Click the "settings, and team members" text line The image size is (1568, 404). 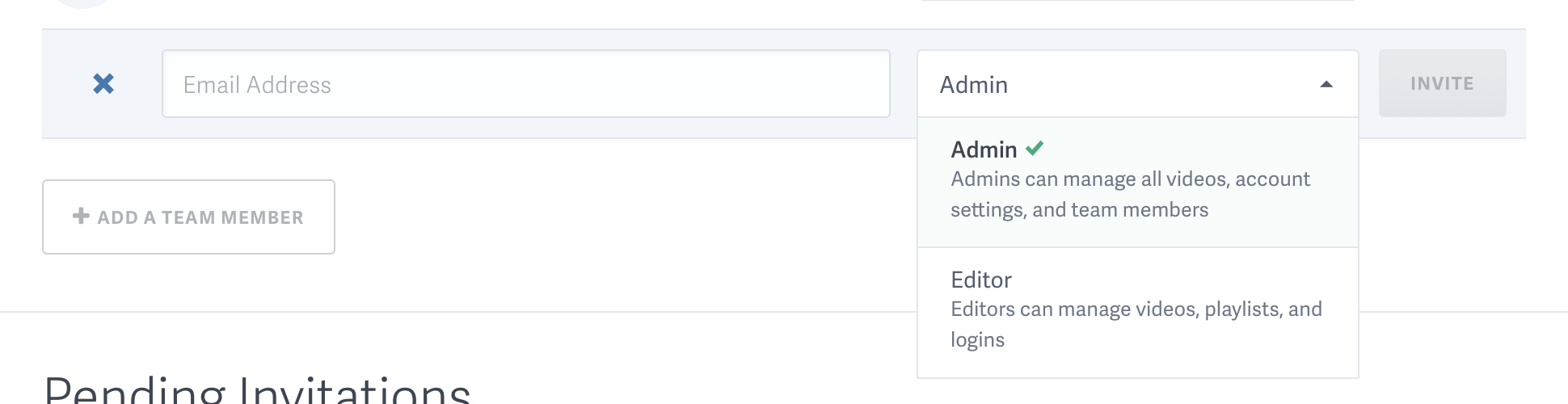click(x=1079, y=210)
